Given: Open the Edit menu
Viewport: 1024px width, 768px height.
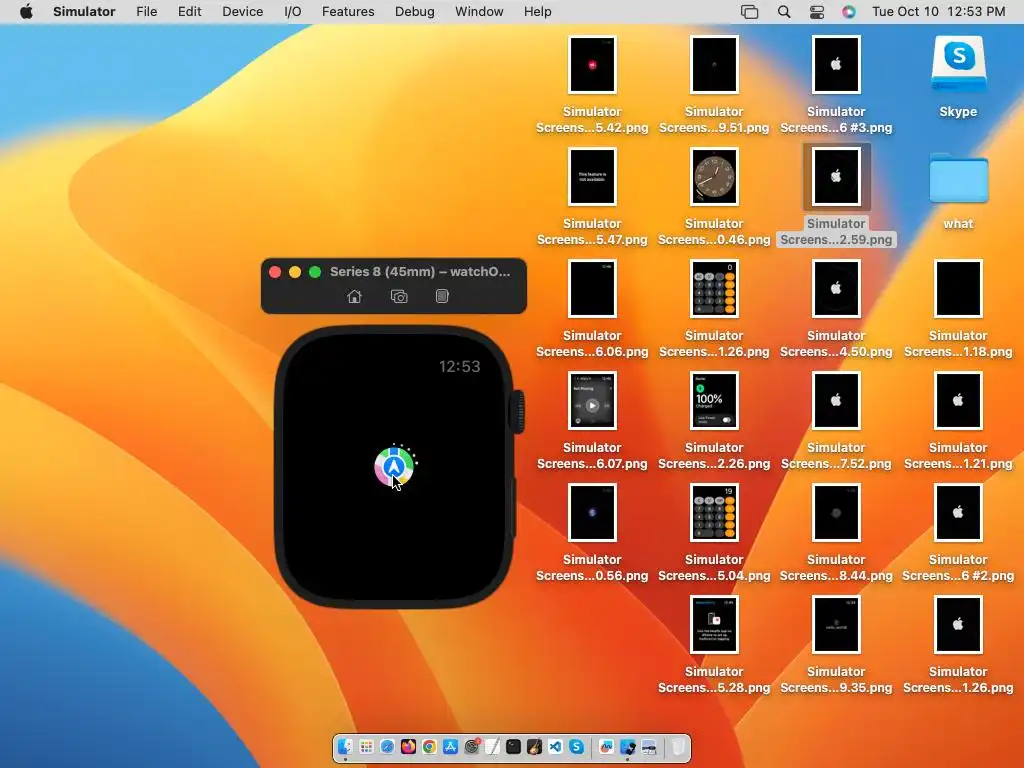Looking at the screenshot, I should click(189, 12).
